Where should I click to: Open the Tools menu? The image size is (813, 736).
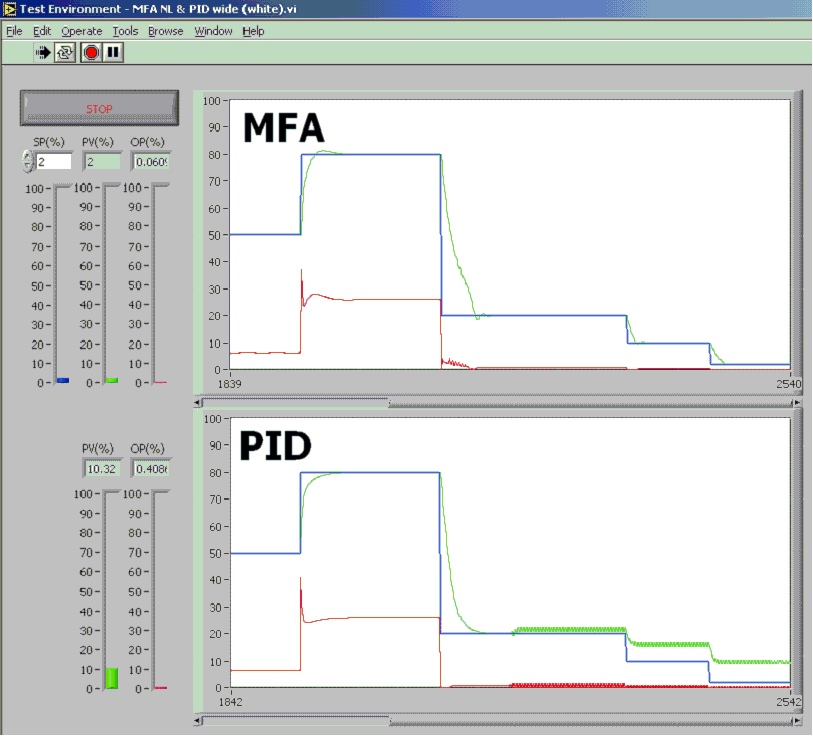pos(125,31)
